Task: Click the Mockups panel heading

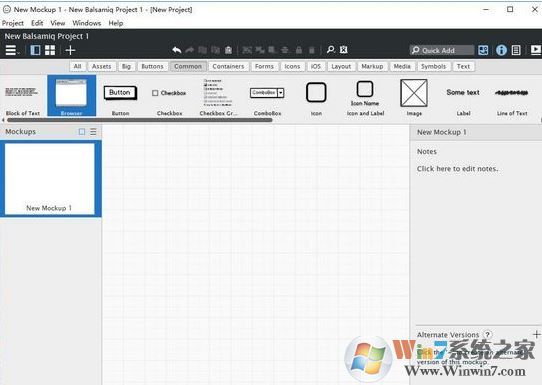Action: pyautogui.click(x=20, y=132)
